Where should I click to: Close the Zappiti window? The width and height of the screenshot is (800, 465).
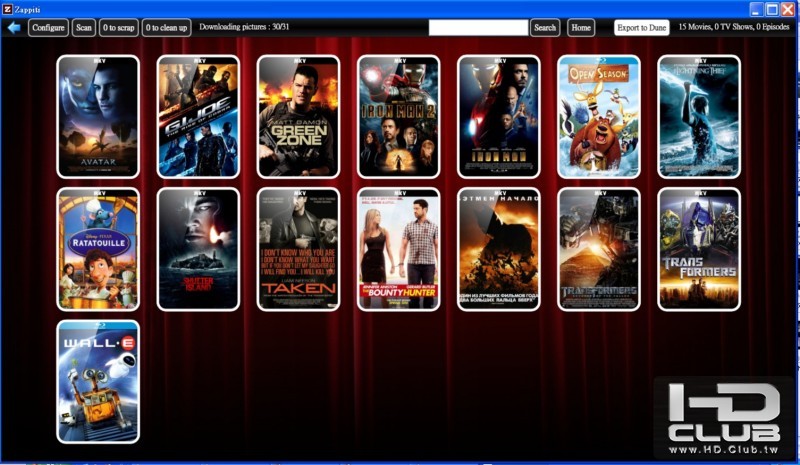pos(788,9)
